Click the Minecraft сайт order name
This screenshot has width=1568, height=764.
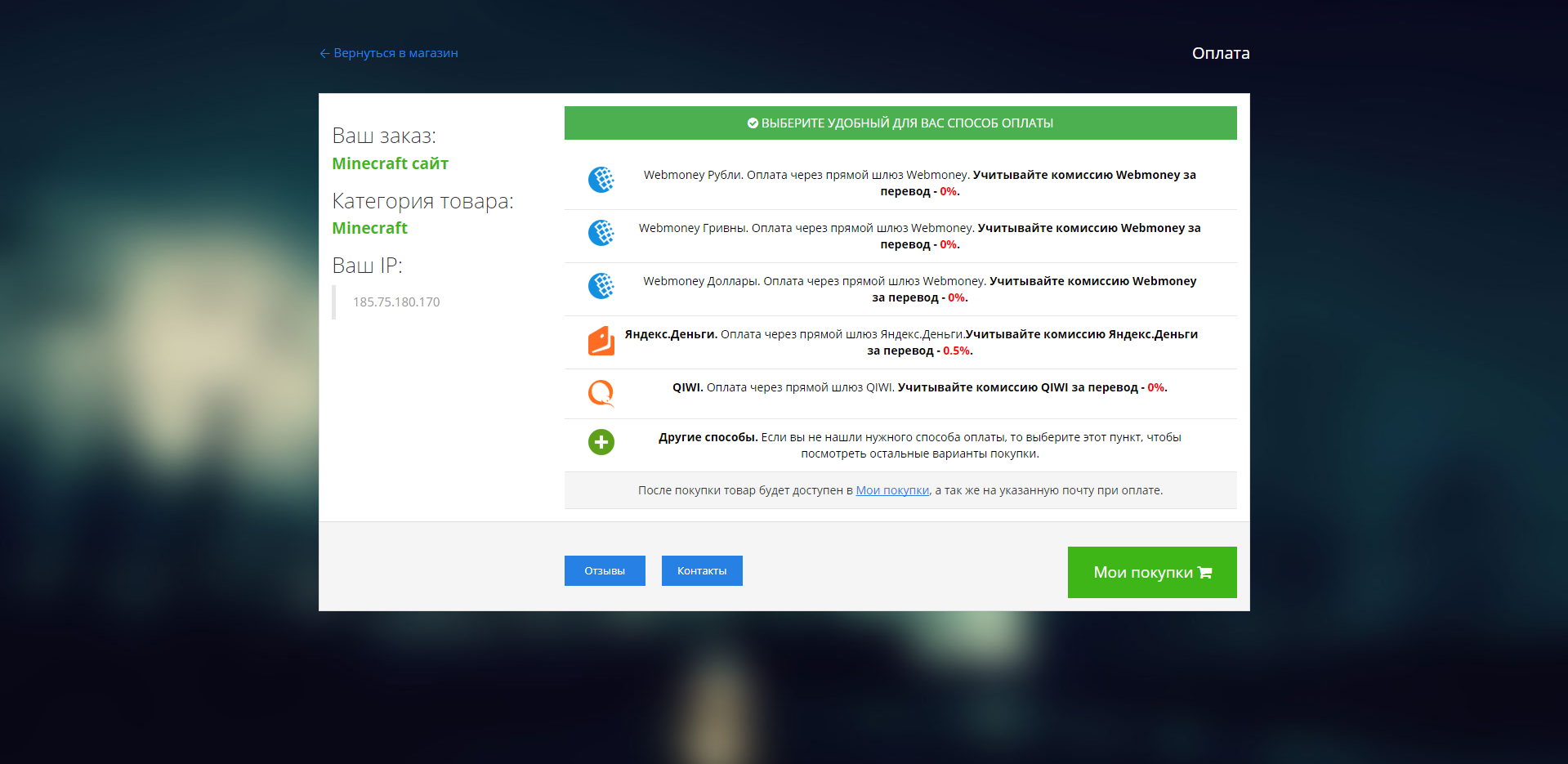[x=391, y=163]
